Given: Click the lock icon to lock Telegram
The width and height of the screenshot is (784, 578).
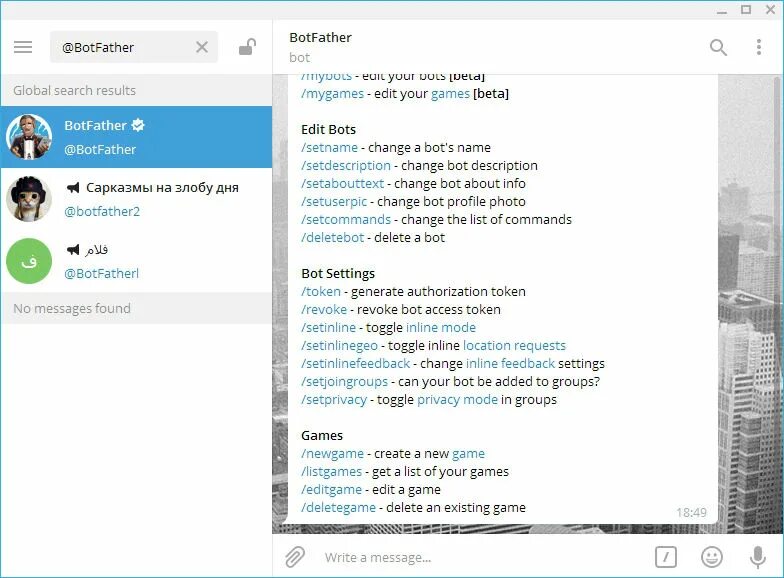Looking at the screenshot, I should pos(248,47).
